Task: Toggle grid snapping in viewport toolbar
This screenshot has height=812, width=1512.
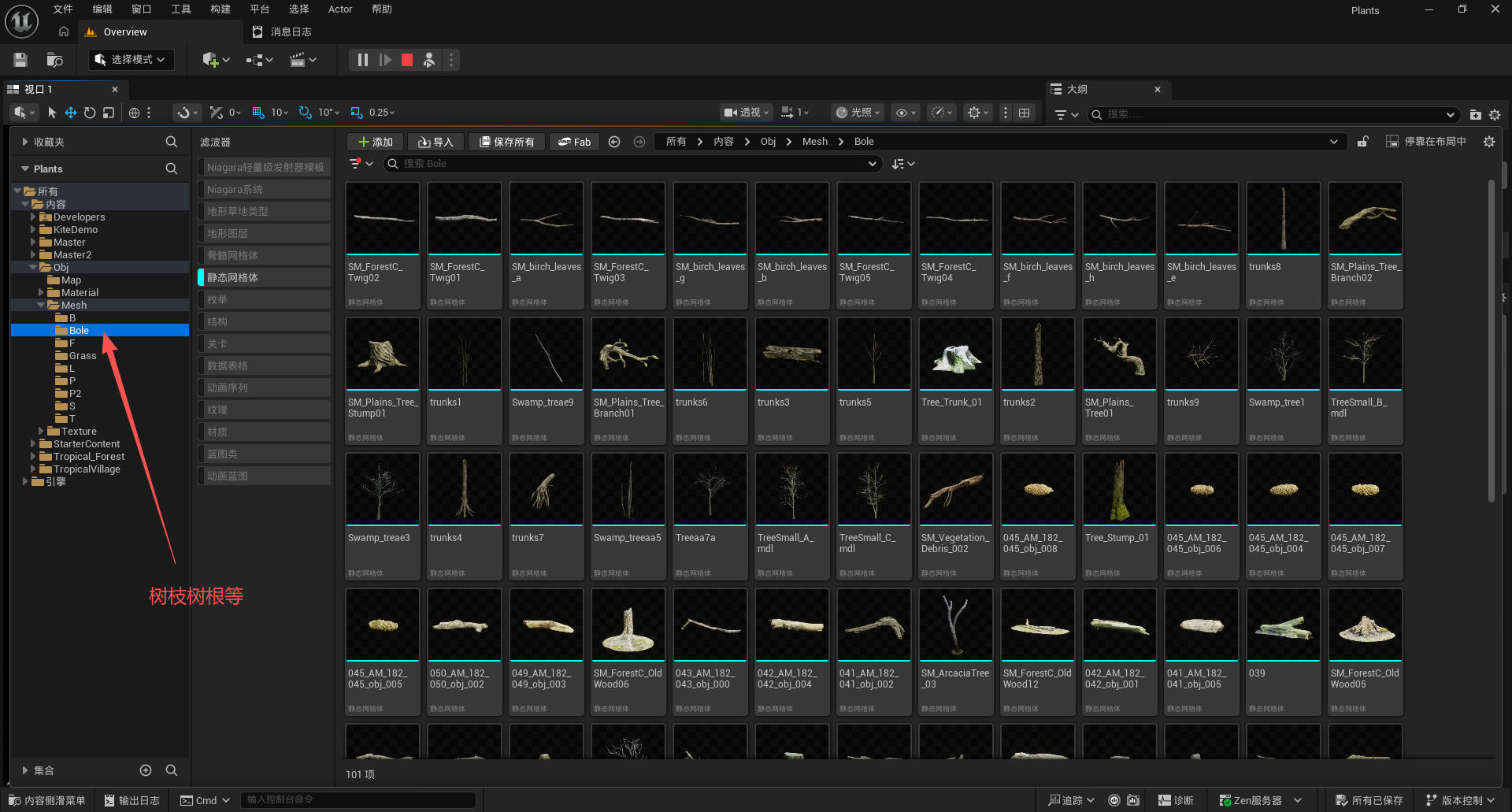Action: click(258, 113)
